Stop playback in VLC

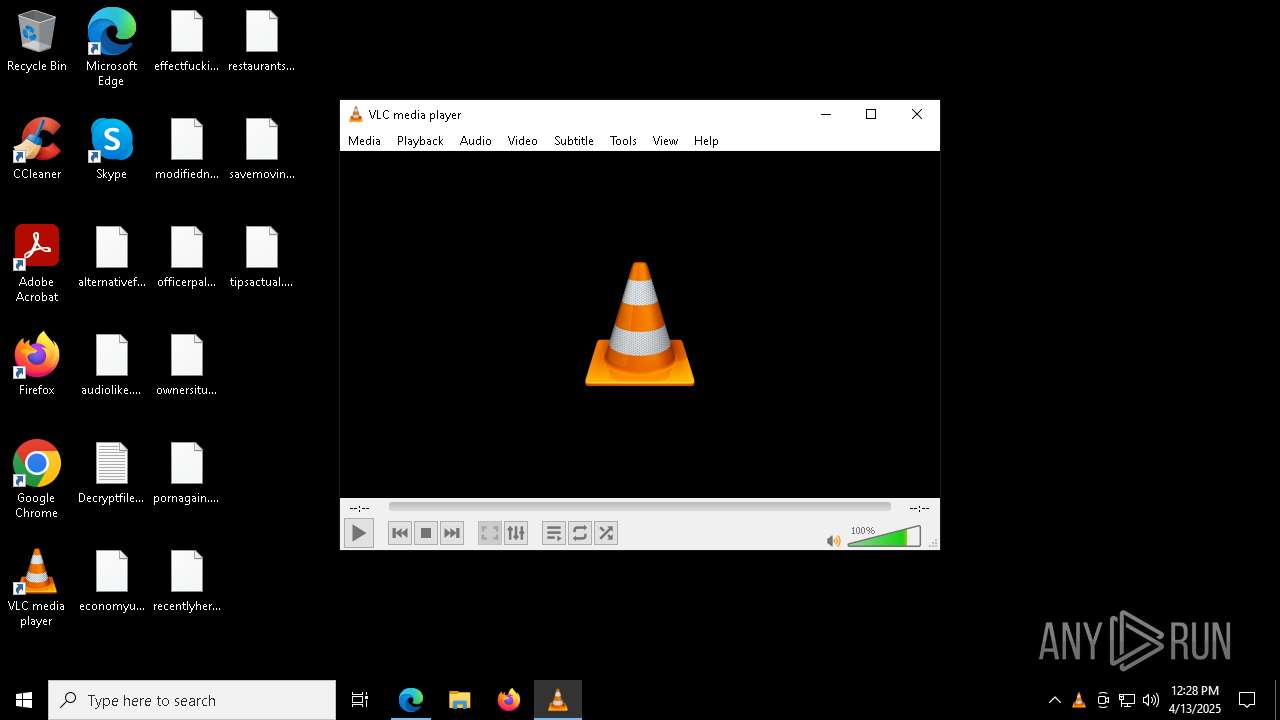point(426,533)
